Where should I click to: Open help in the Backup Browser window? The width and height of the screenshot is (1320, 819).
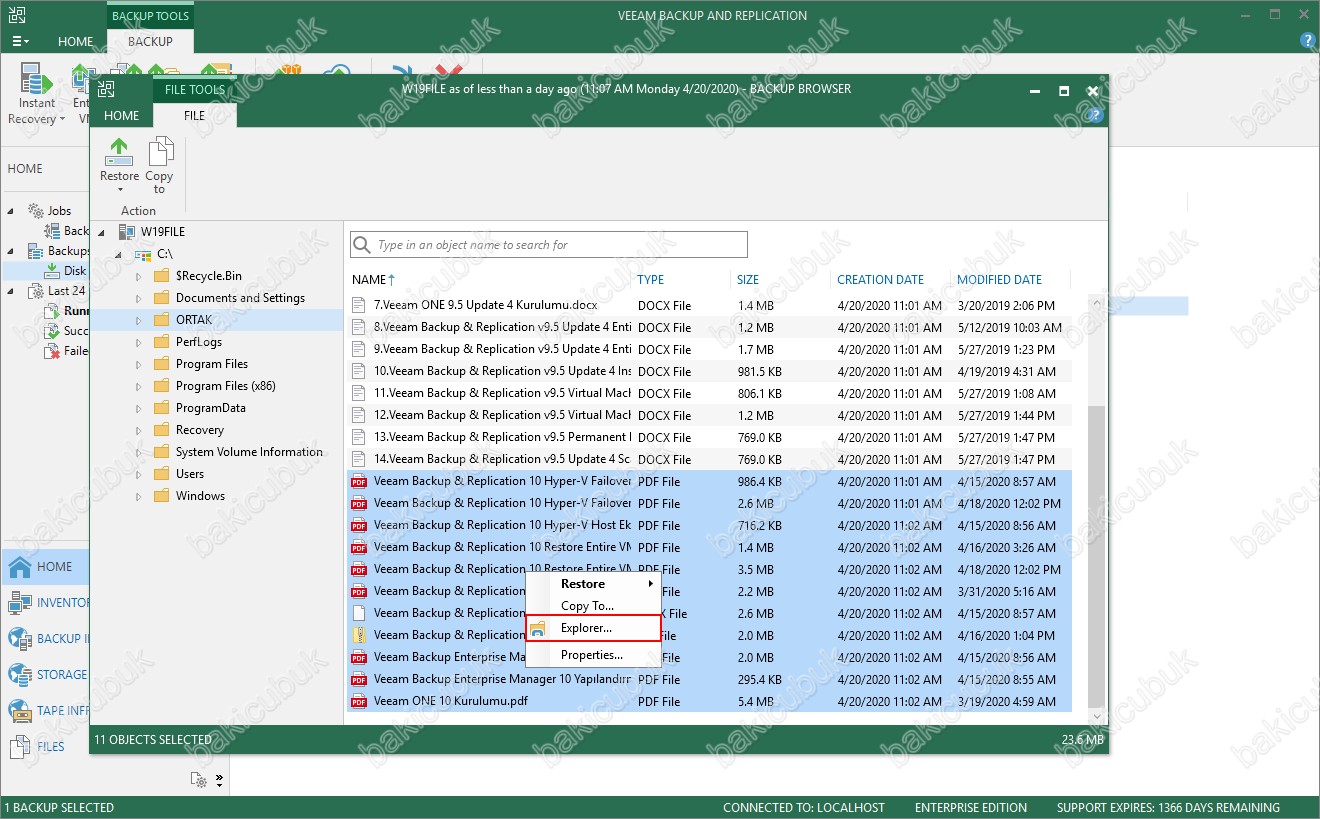click(1097, 116)
